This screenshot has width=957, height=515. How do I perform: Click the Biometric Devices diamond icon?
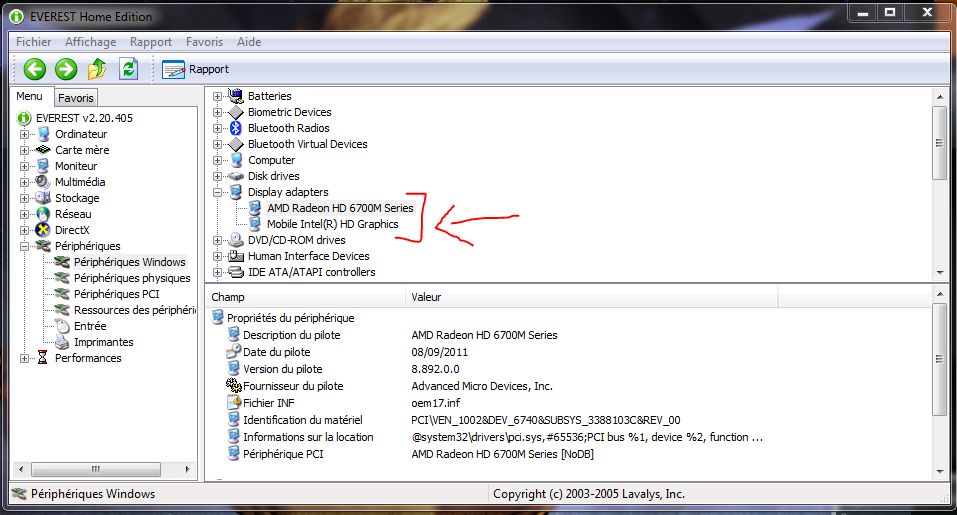coord(236,112)
